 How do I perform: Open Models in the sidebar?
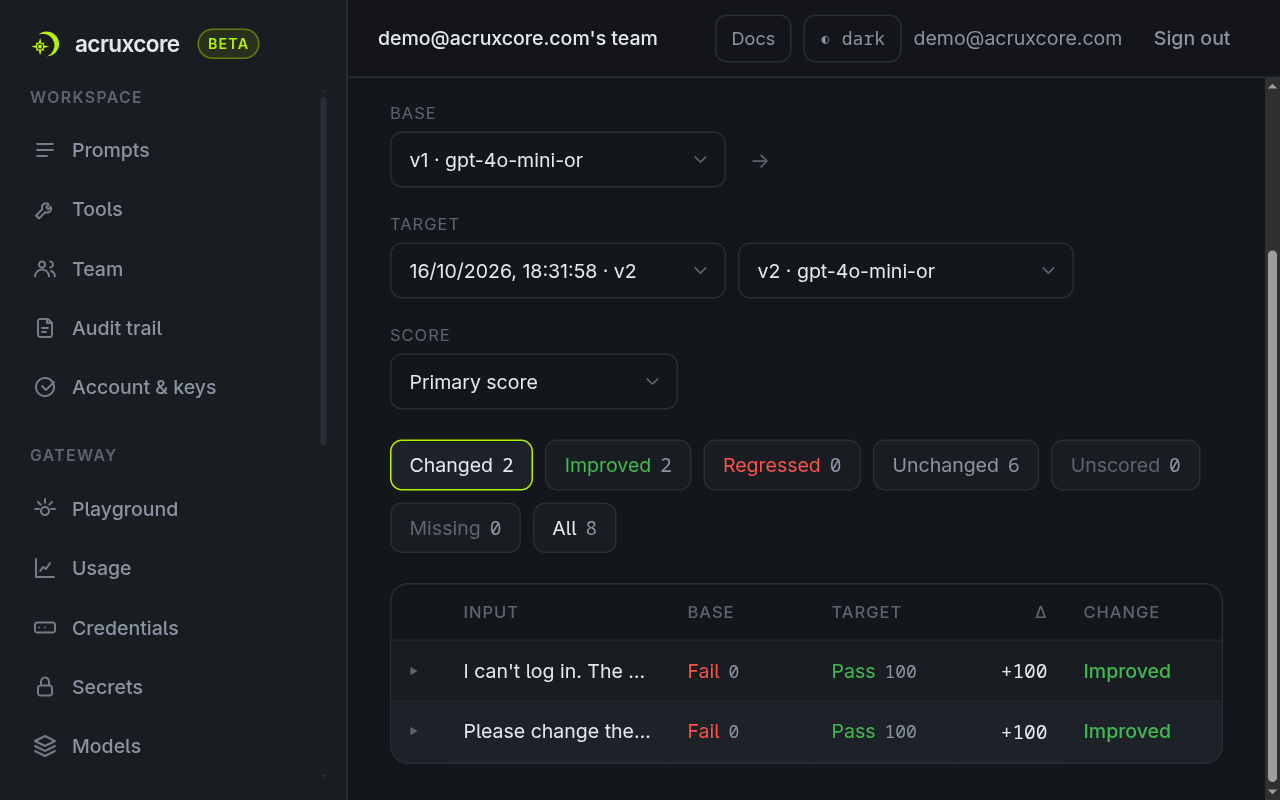[x=106, y=746]
